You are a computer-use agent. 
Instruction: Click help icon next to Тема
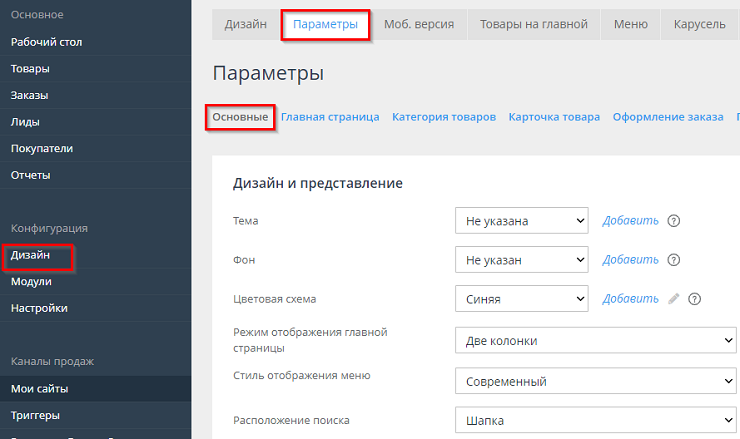coord(674,221)
